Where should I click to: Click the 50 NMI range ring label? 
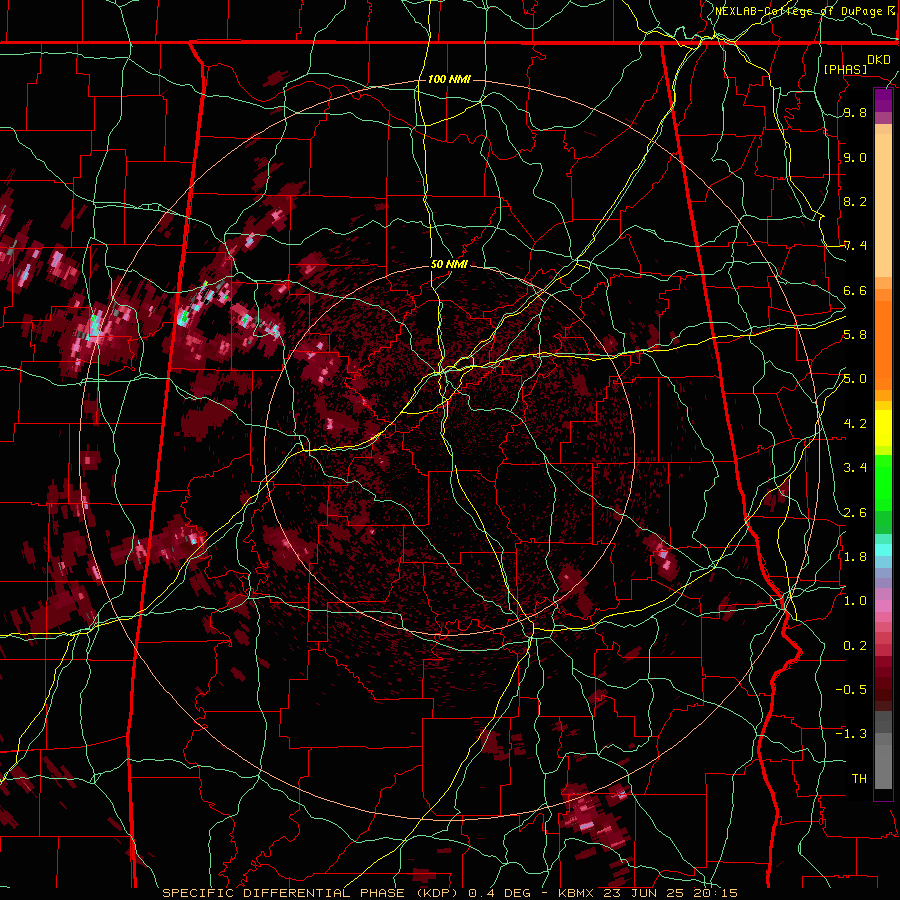449,265
